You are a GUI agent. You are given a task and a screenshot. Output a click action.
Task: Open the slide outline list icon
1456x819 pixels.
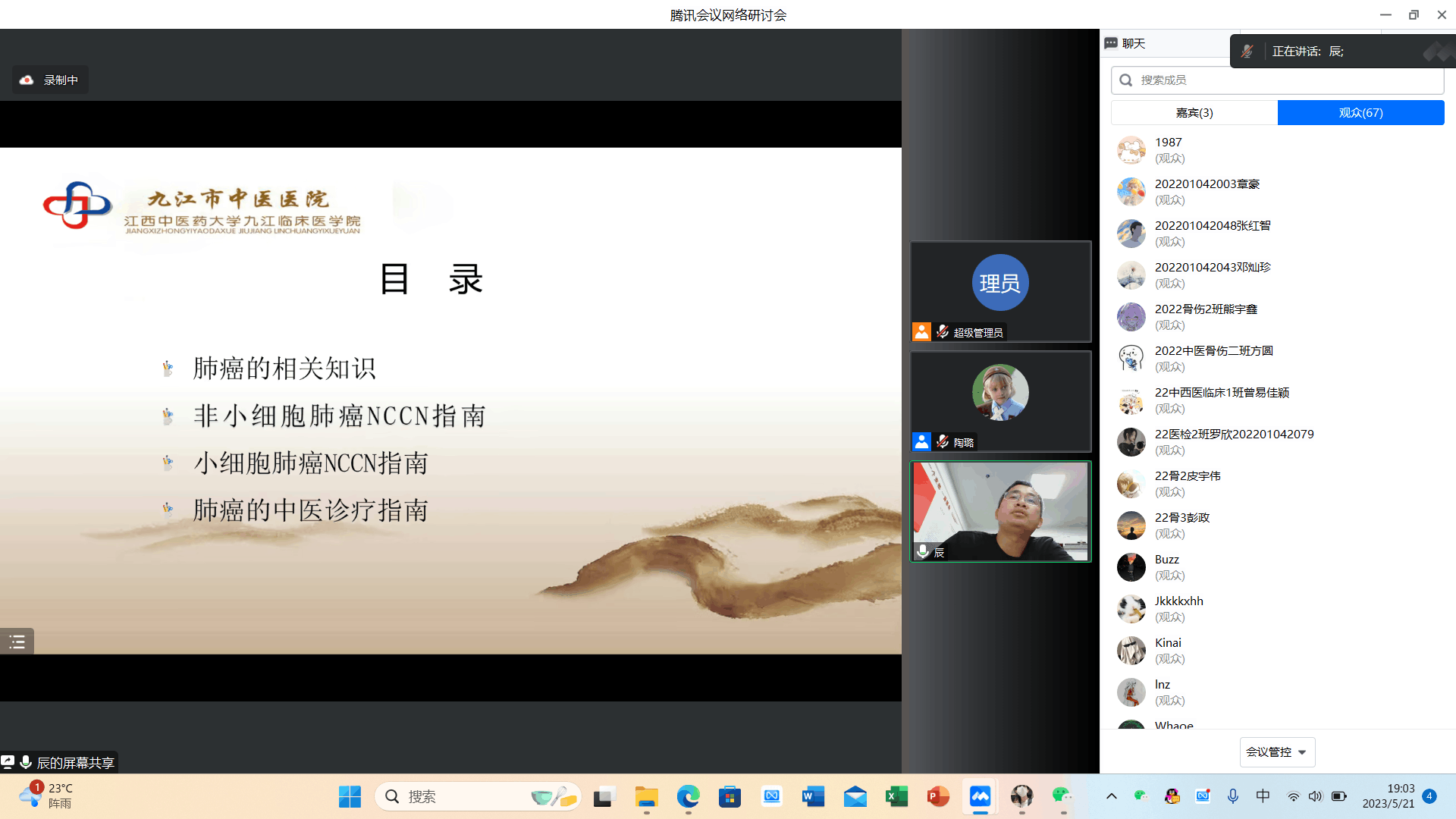point(17,642)
